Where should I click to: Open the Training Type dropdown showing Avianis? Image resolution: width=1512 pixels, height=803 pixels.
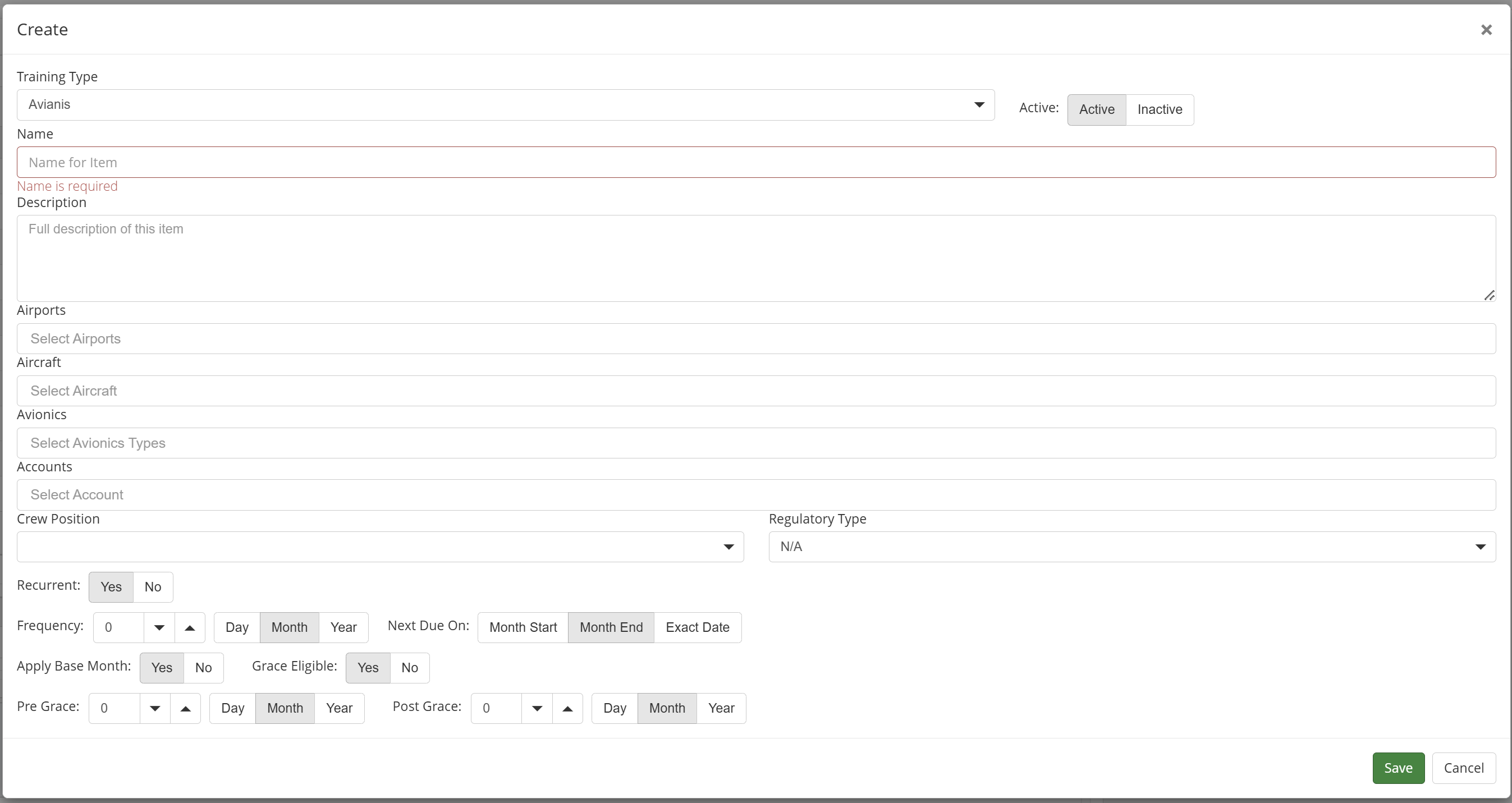(505, 105)
